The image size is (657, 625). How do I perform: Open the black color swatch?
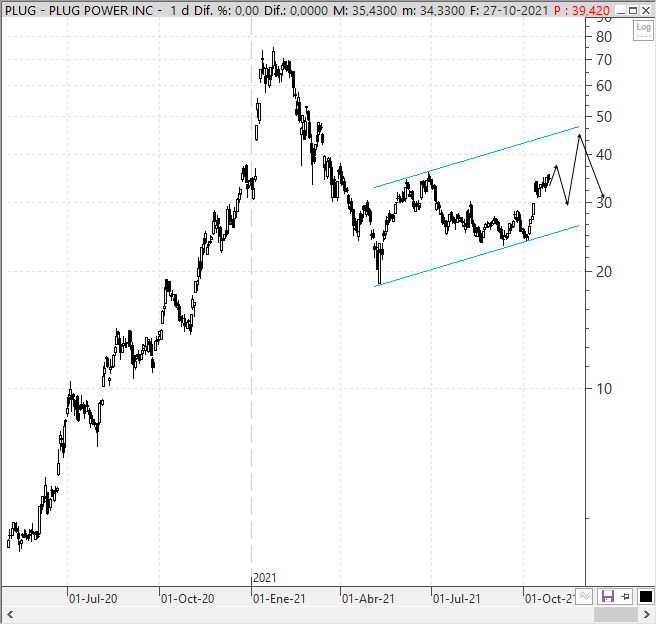point(646,596)
